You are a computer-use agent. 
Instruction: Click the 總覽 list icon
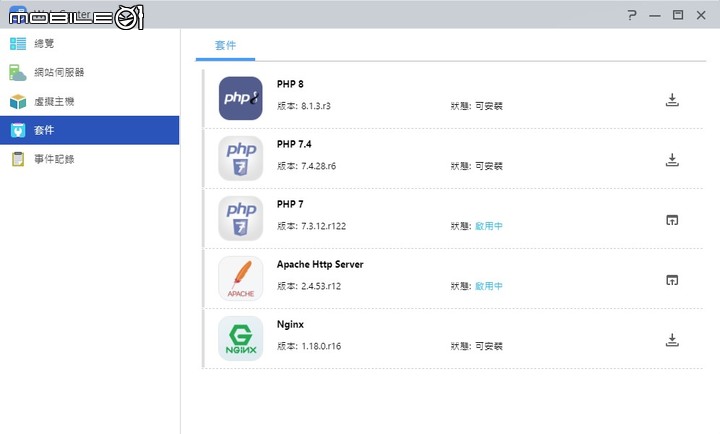coord(18,44)
